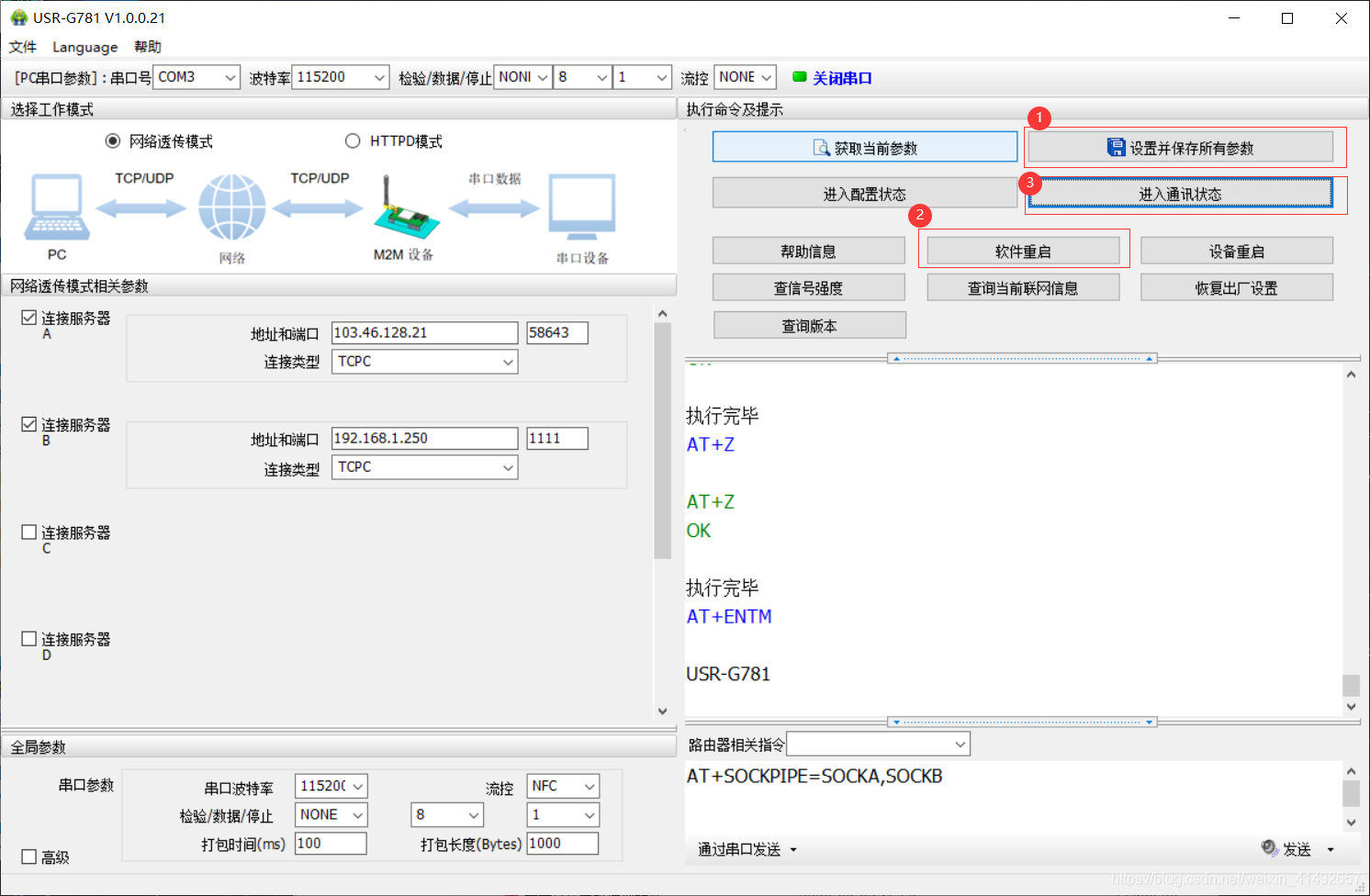The image size is (1370, 896).
Task: Select 网络透传模式 radio button
Action: [113, 140]
